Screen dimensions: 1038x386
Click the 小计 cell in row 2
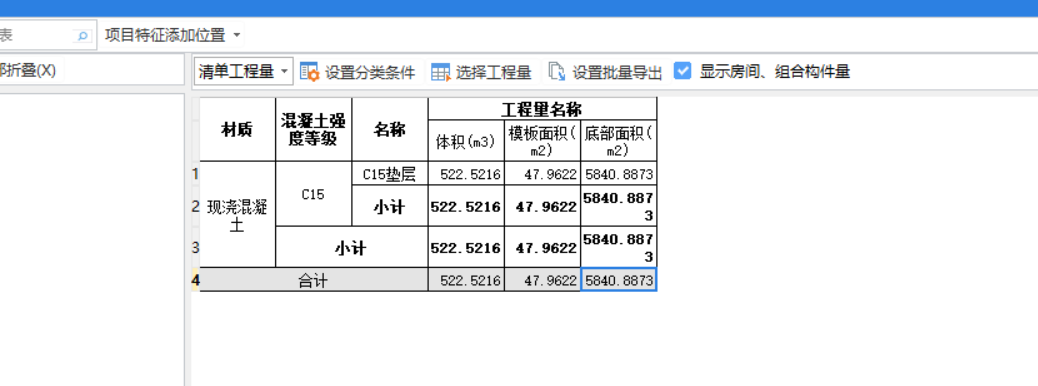[x=390, y=207]
